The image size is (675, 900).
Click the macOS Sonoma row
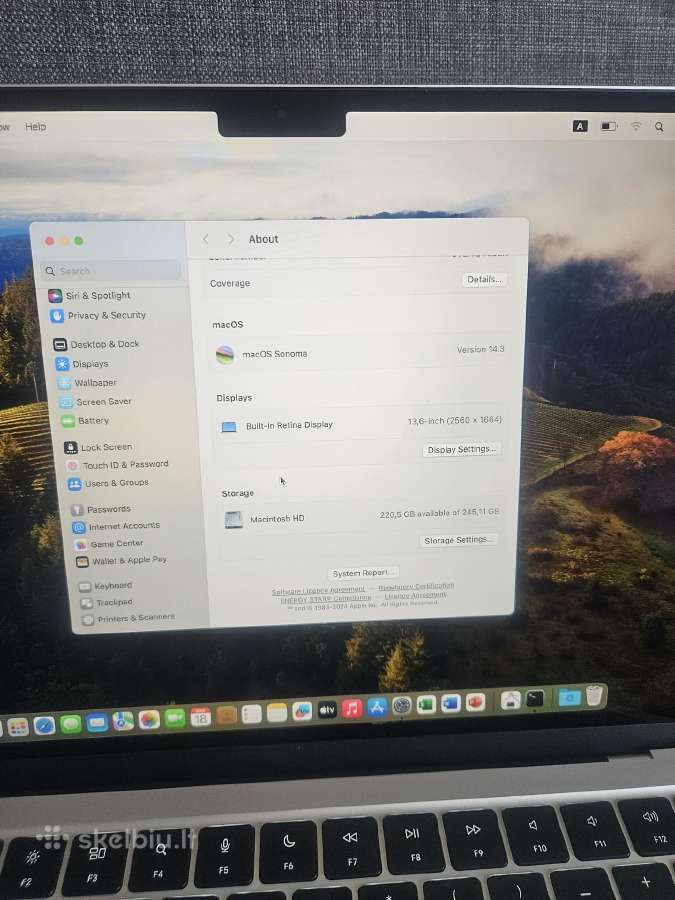pos(360,352)
